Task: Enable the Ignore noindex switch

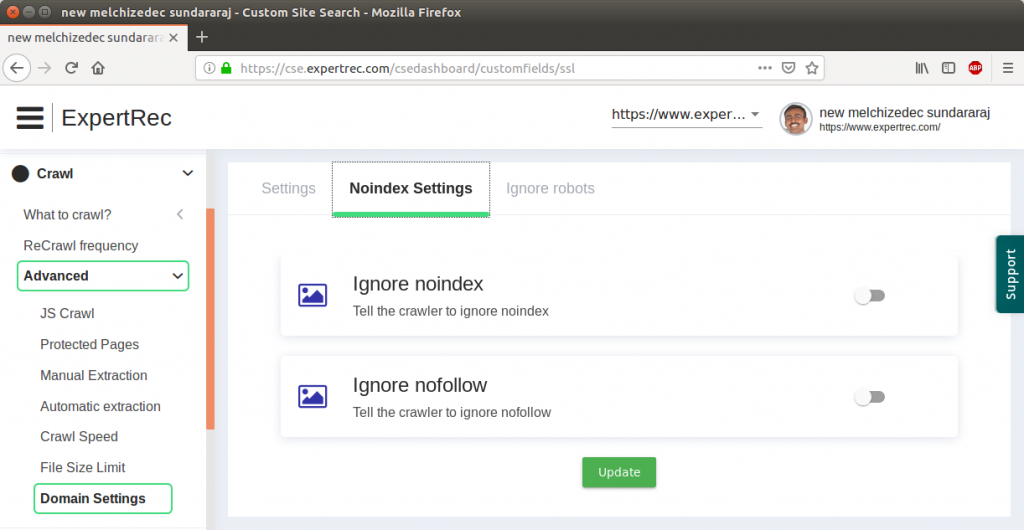Action: pyautogui.click(x=869, y=296)
